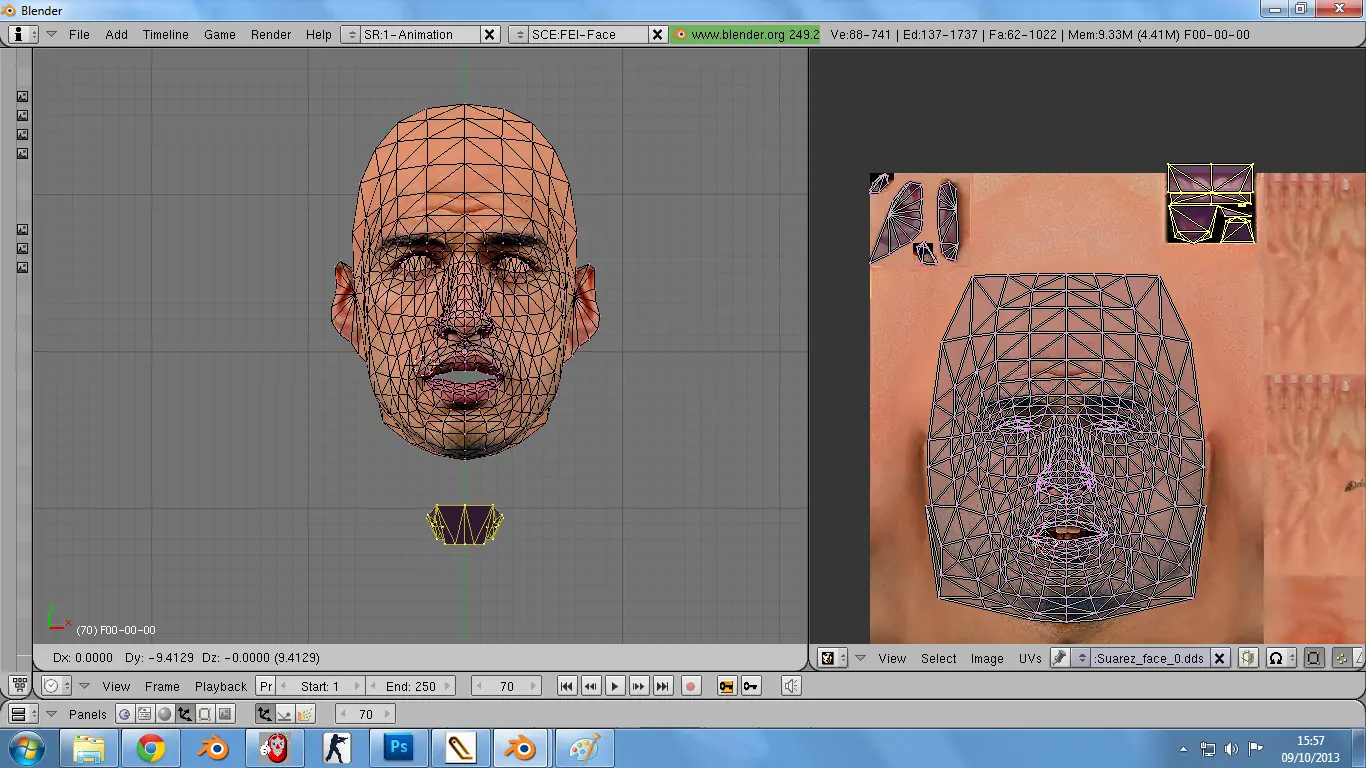This screenshot has width=1366, height=768.
Task: Open the SCE:FEI-Face scene dropdown arrows
Action: click(x=518, y=34)
